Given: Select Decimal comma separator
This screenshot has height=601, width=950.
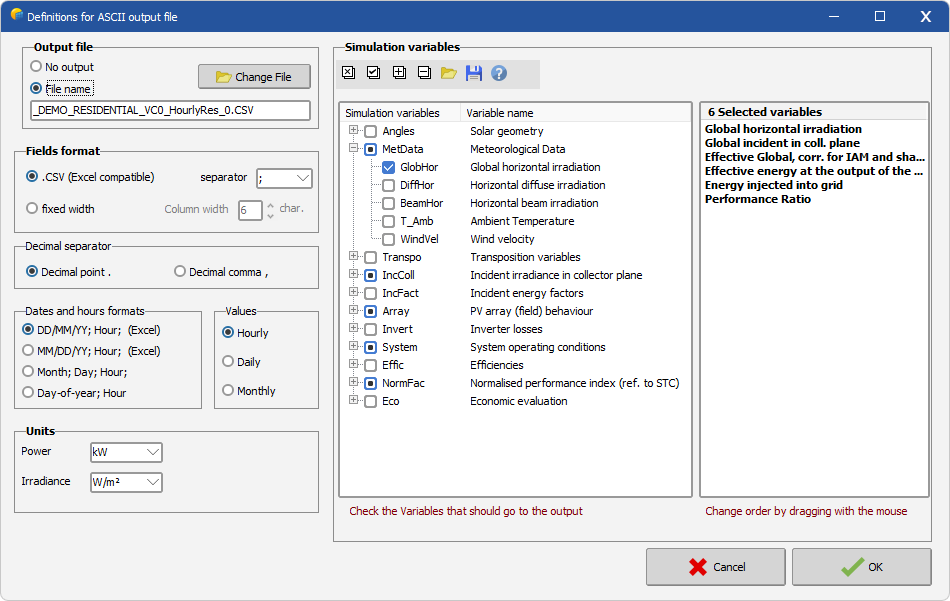Looking at the screenshot, I should 180,271.
